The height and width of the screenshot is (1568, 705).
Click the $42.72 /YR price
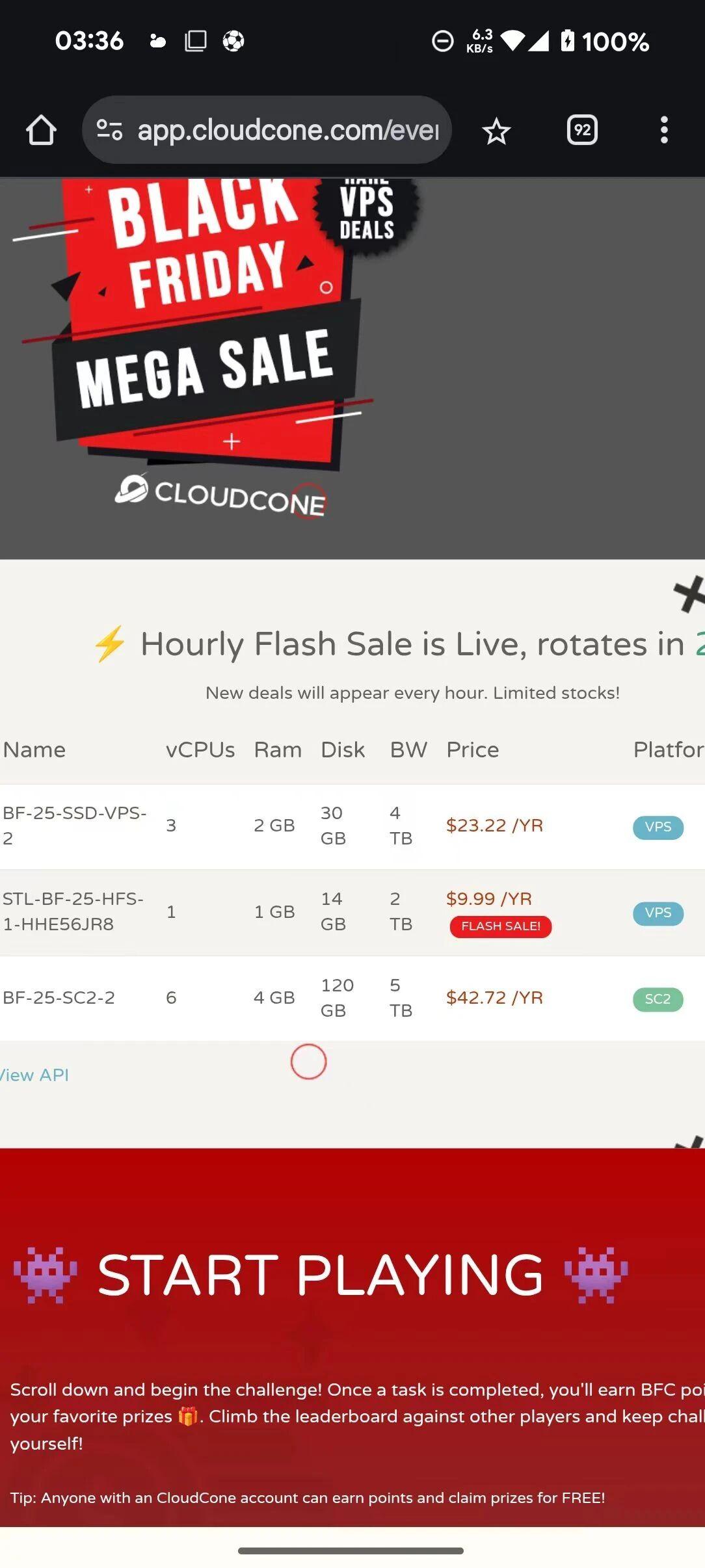point(494,998)
